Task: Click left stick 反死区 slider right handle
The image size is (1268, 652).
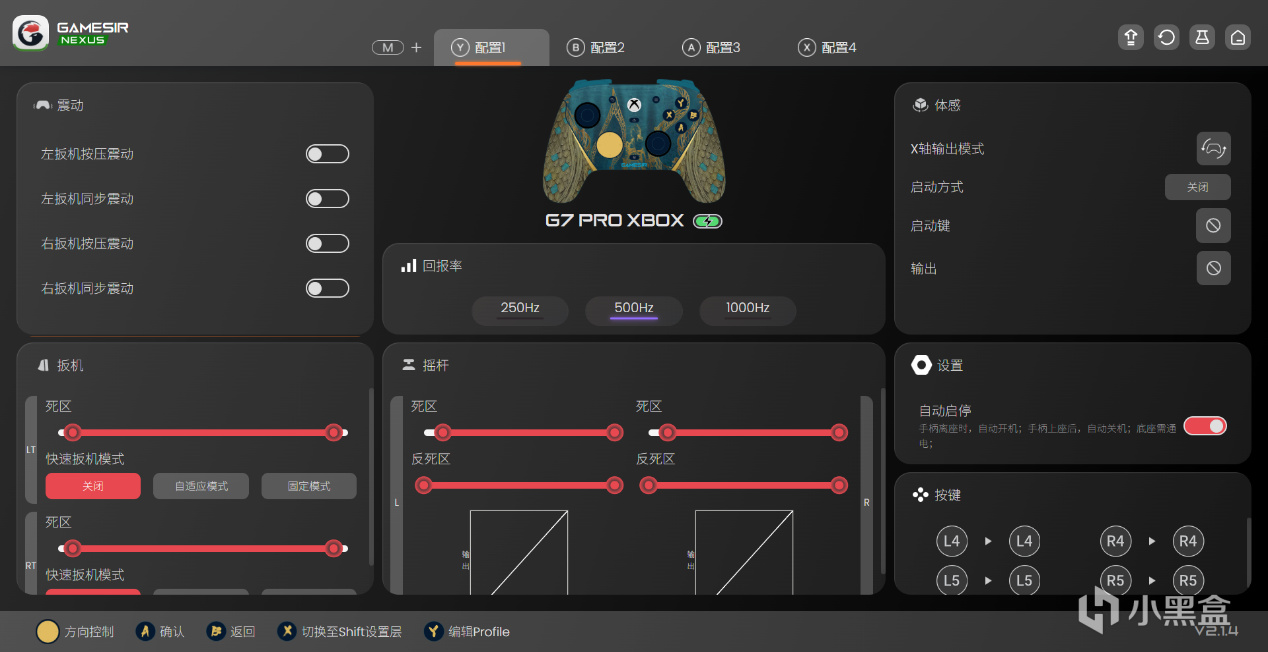Action: pyautogui.click(x=615, y=485)
